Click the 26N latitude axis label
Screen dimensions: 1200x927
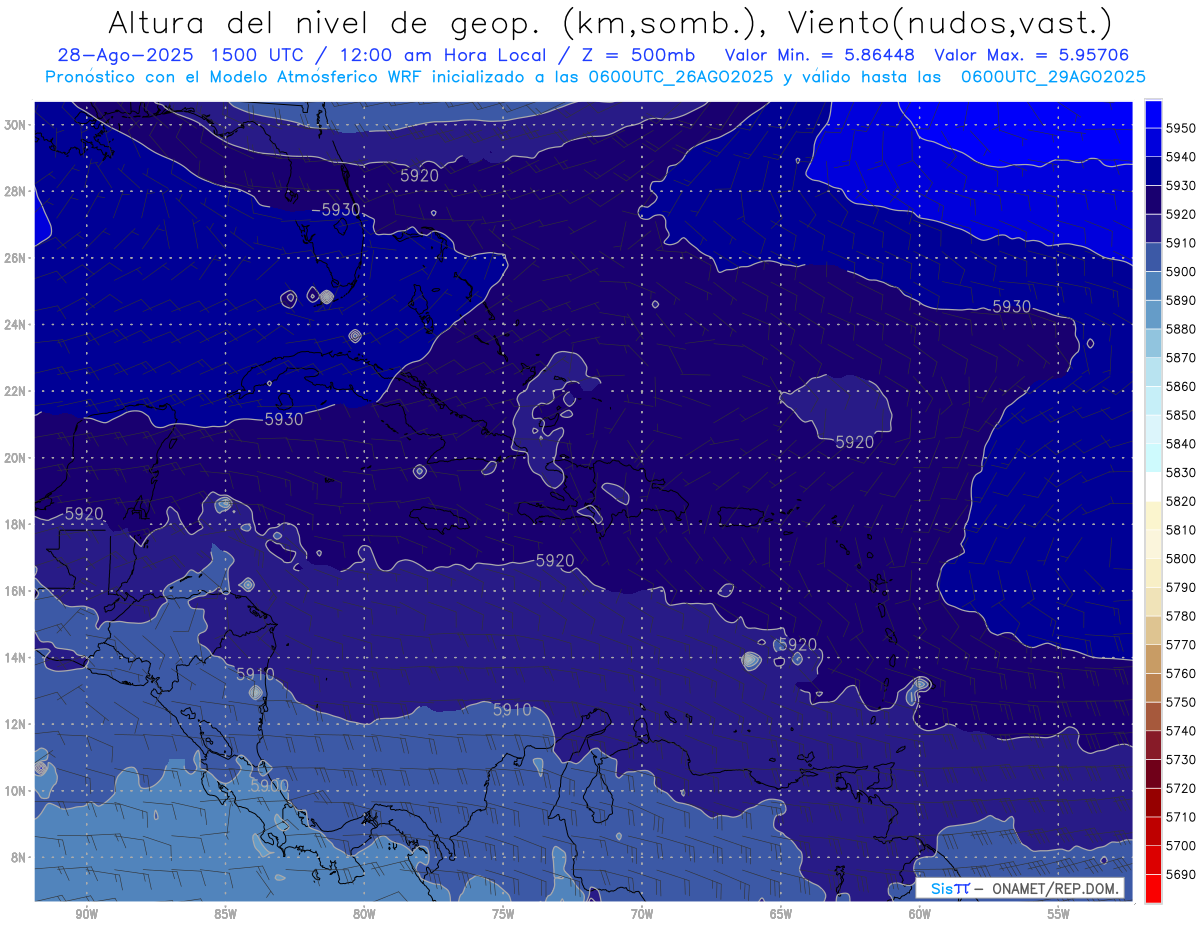point(15,258)
